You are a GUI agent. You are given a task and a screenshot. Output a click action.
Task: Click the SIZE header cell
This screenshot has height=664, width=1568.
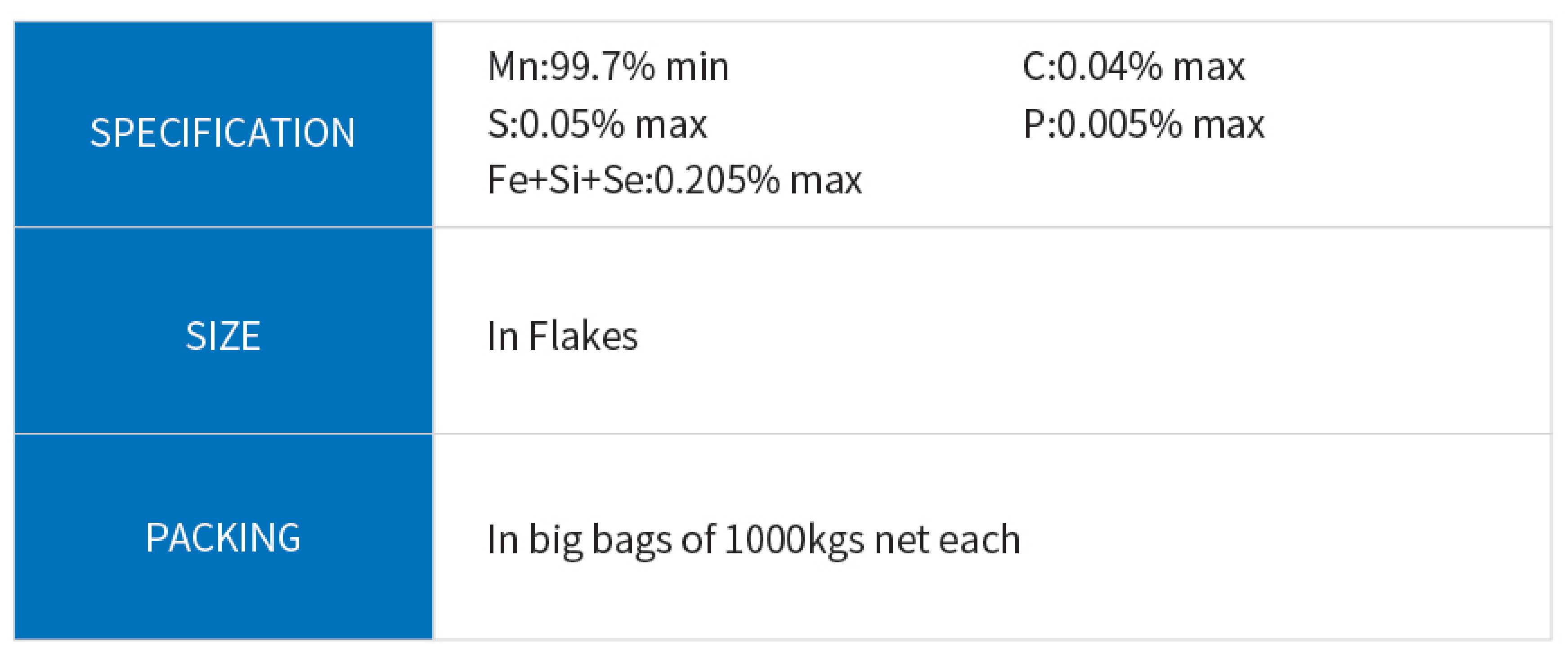(223, 331)
